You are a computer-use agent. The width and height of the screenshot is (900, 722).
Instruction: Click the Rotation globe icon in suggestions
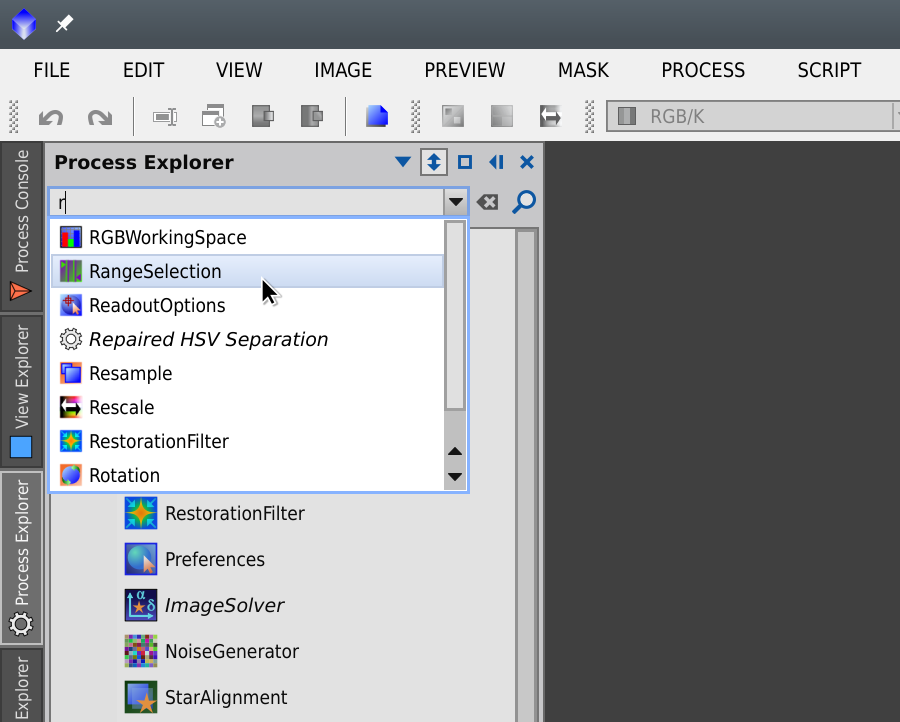coord(71,475)
